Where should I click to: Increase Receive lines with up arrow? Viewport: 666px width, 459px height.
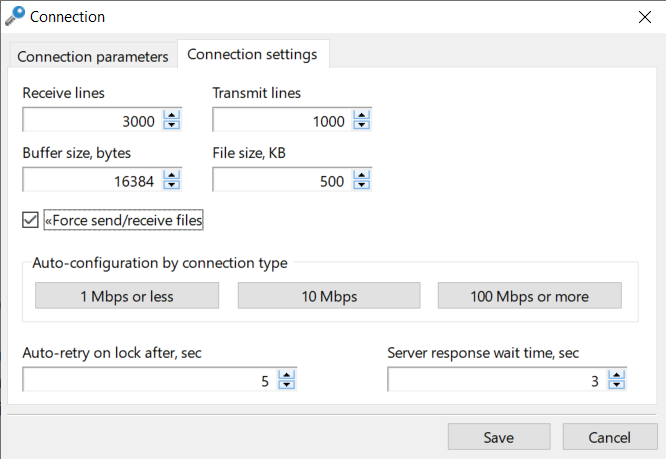172,115
